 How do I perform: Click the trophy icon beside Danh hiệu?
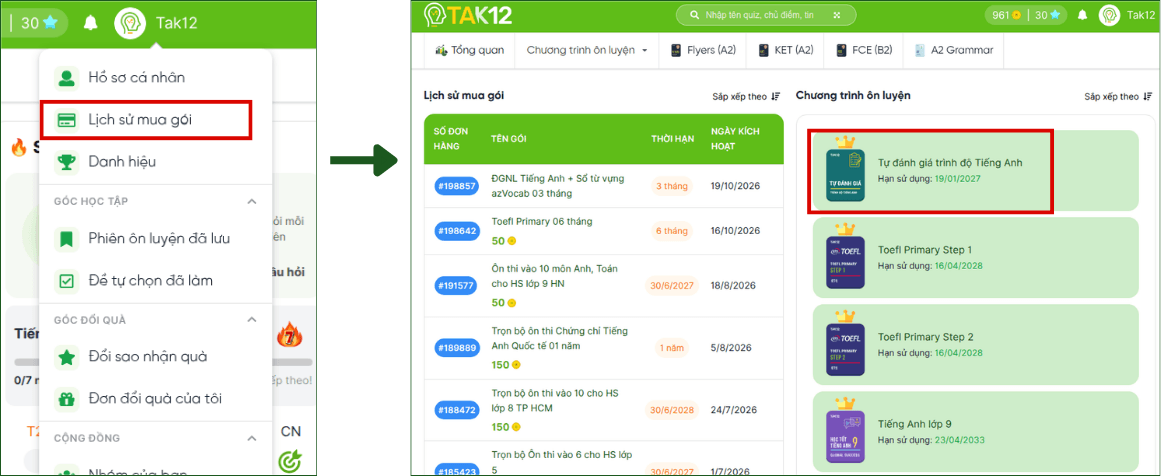[x=67, y=161]
